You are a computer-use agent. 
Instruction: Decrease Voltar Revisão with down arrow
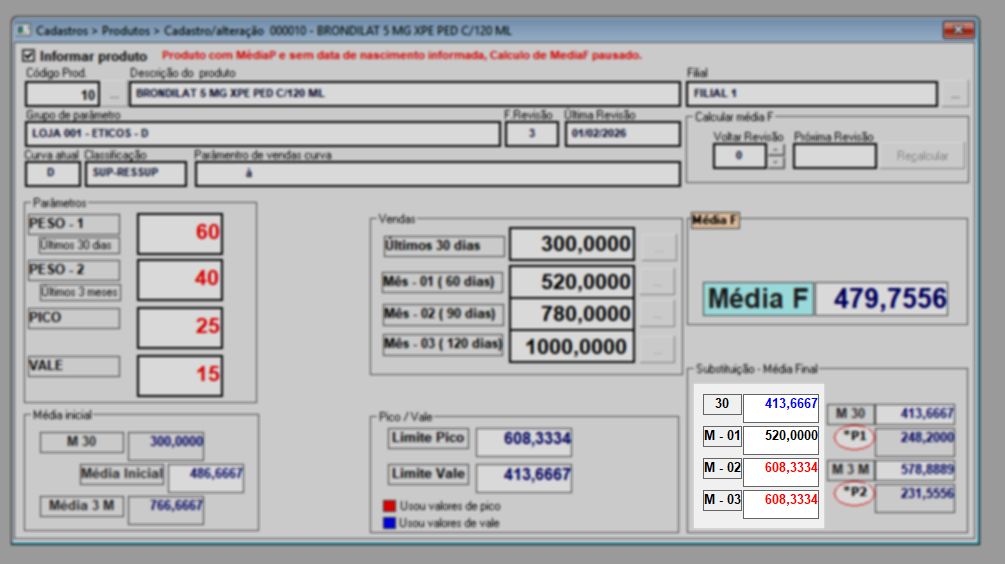(776, 162)
